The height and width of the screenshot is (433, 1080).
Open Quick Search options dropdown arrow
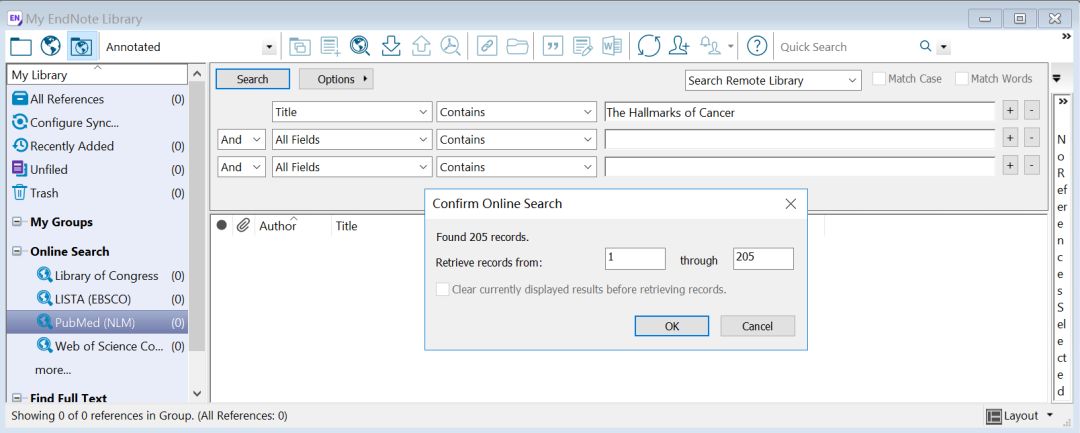944,47
